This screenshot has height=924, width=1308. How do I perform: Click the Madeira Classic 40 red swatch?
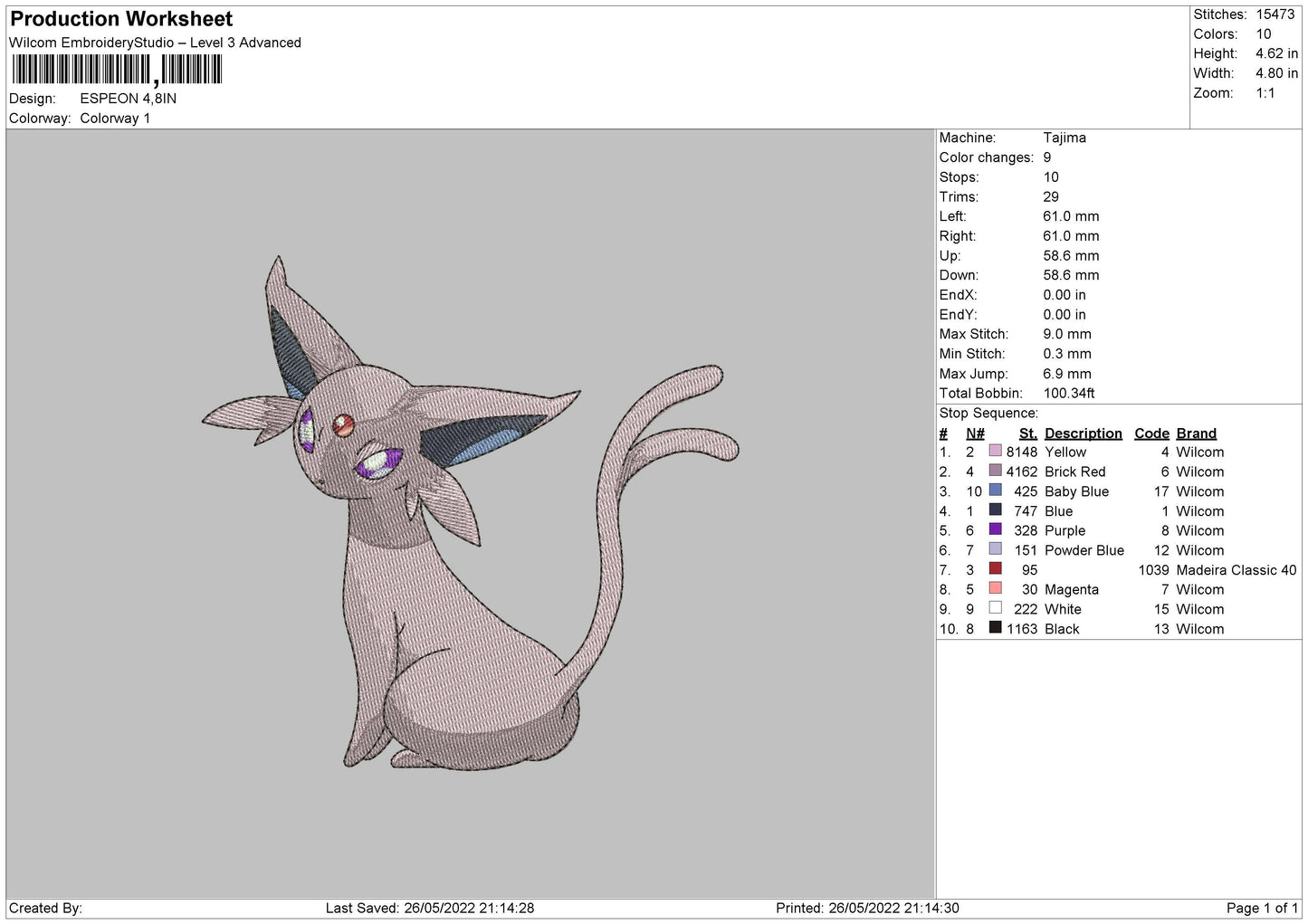pos(996,569)
